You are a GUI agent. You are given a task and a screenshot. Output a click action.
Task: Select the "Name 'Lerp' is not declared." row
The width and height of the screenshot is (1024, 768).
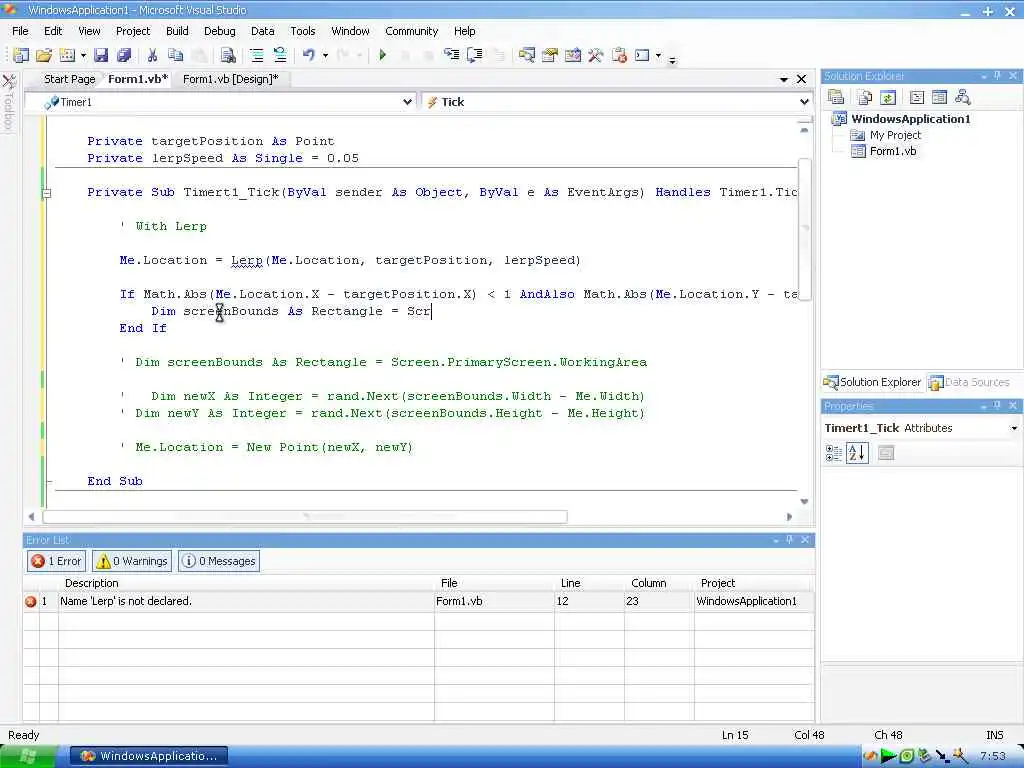click(418, 601)
